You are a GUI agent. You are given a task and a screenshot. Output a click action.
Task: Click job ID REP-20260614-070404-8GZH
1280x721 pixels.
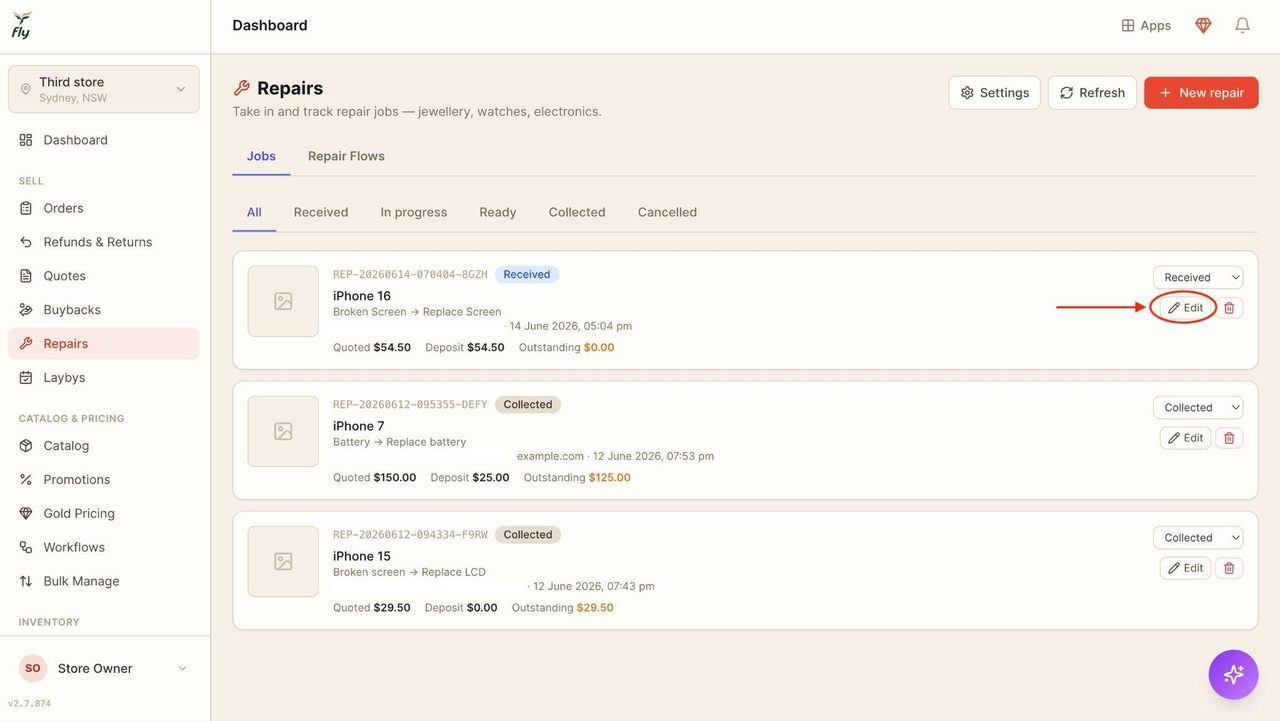410,275
